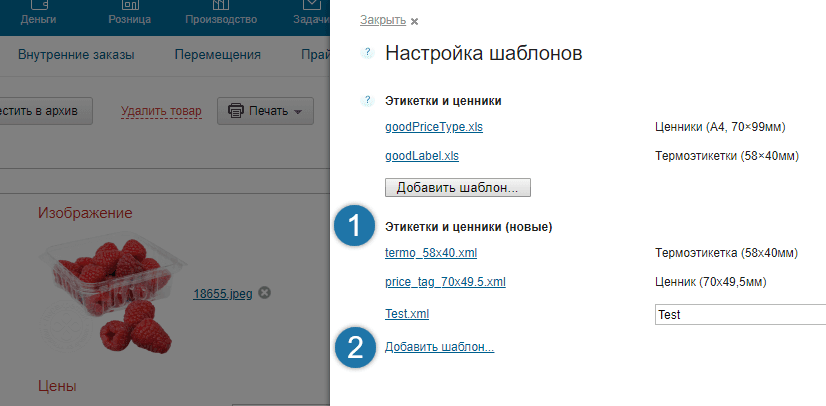Click Ценник (70х49,5мм) description text
Screen dimensions: 826x406
click(711, 282)
